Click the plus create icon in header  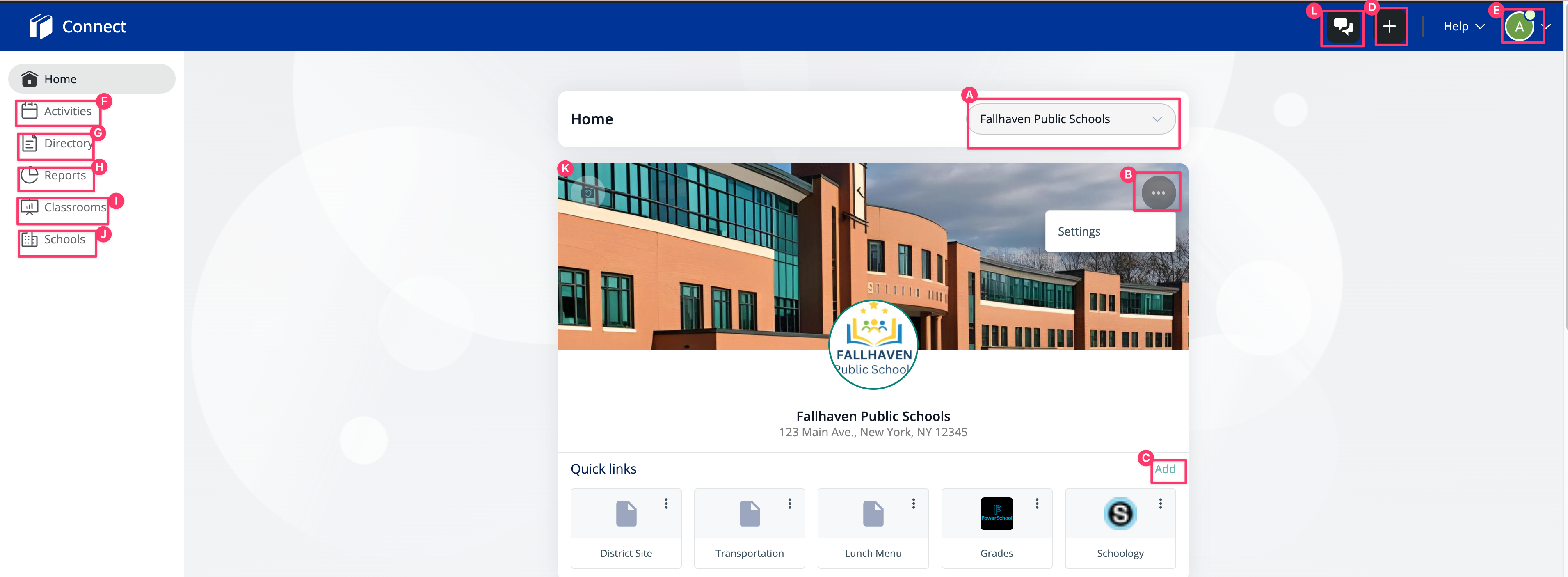(1389, 26)
